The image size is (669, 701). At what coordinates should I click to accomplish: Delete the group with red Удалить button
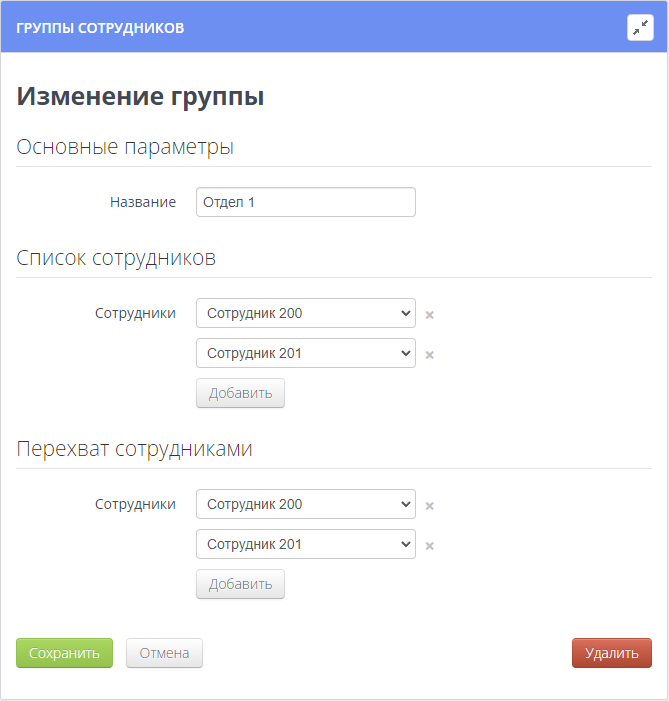pos(611,653)
